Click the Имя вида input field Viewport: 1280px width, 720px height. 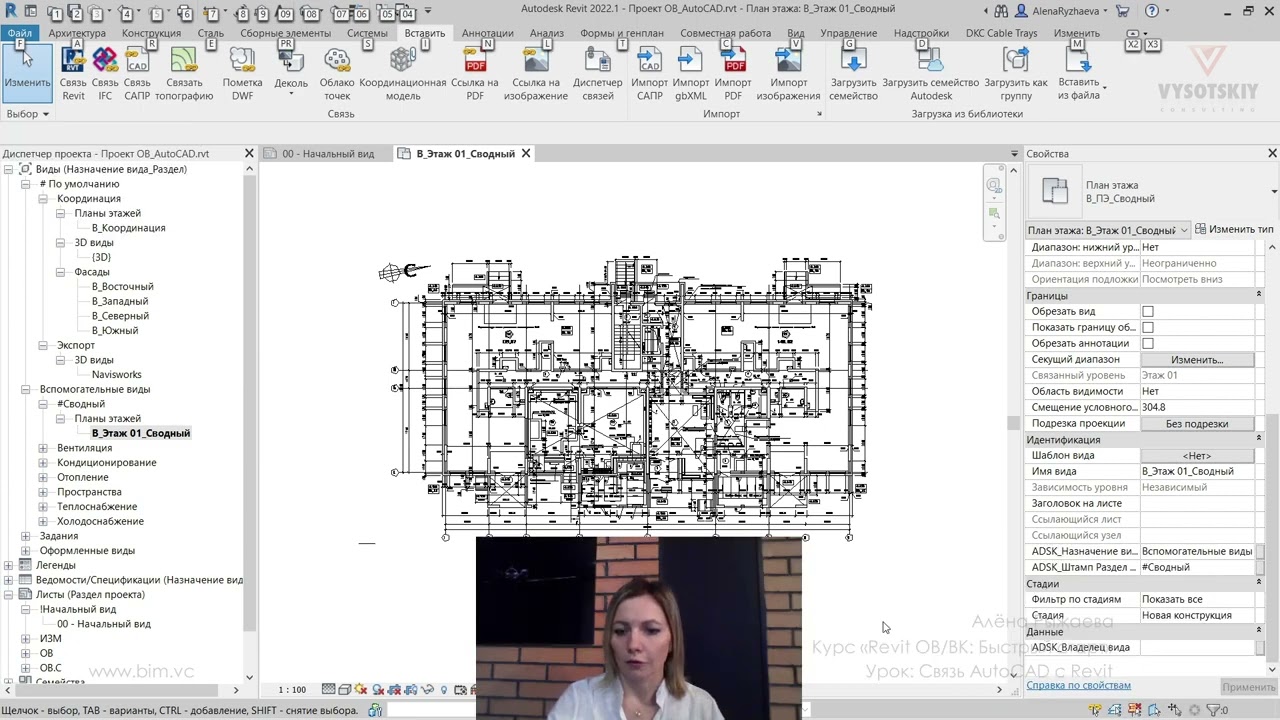[x=1198, y=472]
